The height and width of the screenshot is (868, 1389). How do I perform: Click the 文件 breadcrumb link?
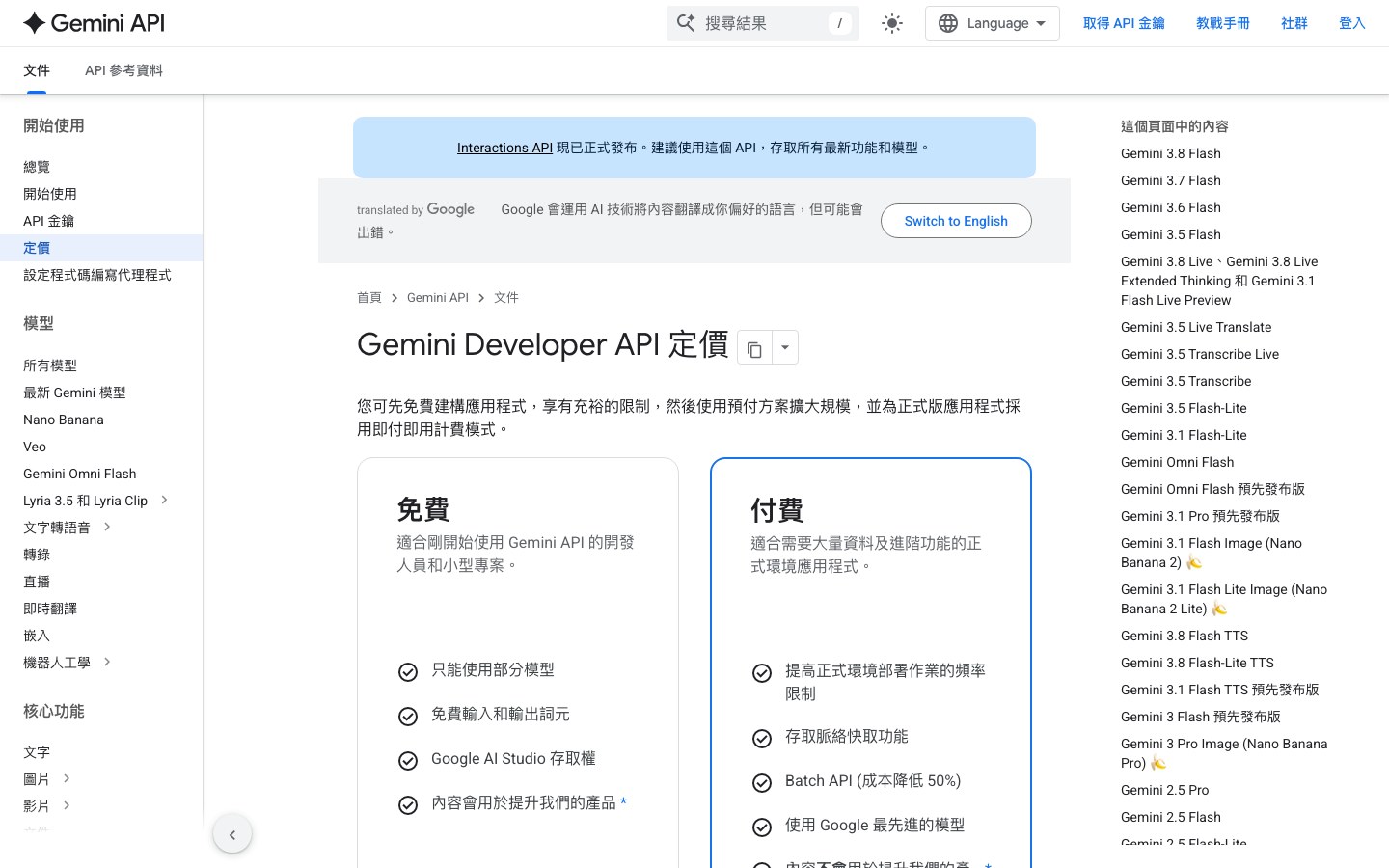506,298
